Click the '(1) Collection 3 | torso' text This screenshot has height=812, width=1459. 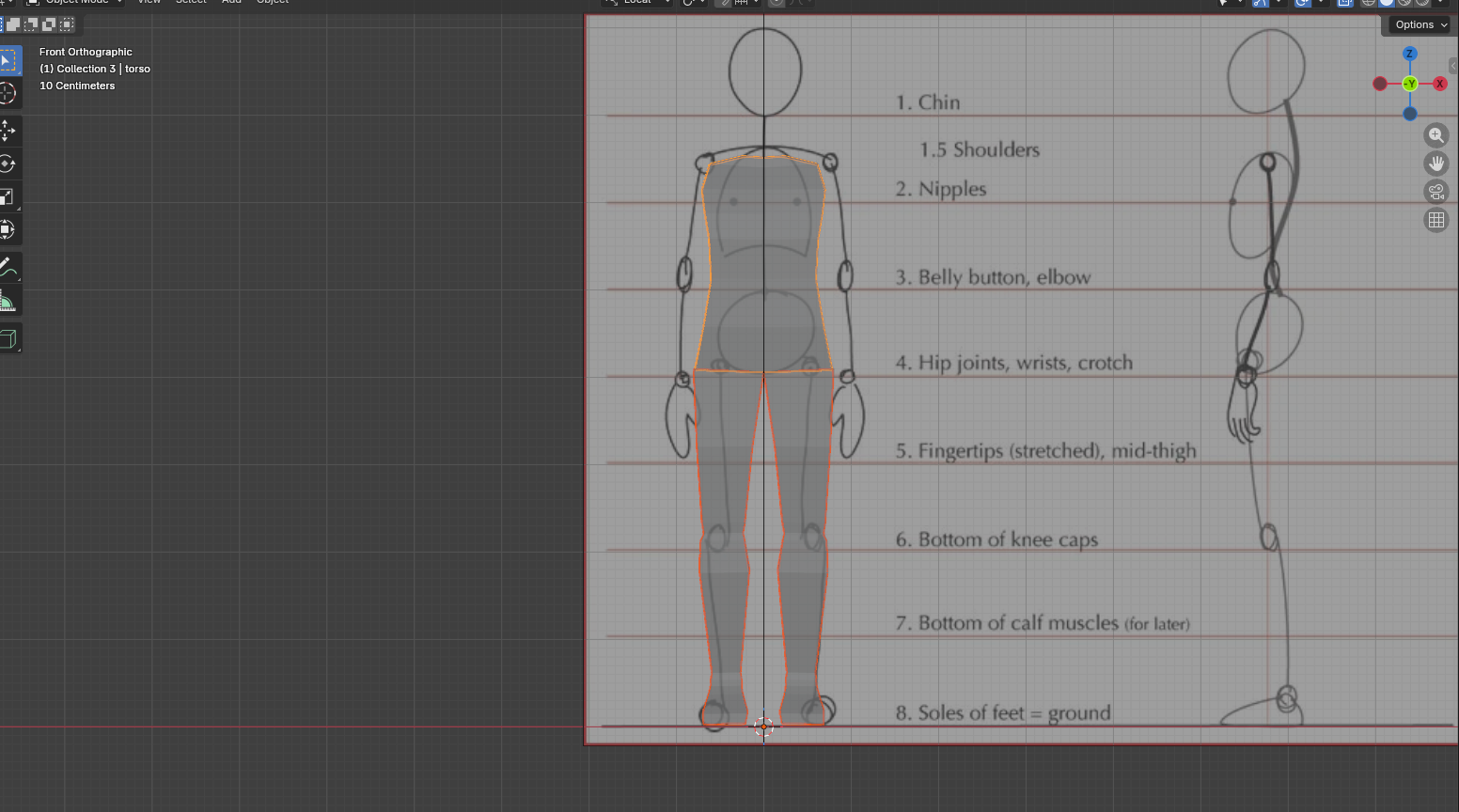click(95, 69)
